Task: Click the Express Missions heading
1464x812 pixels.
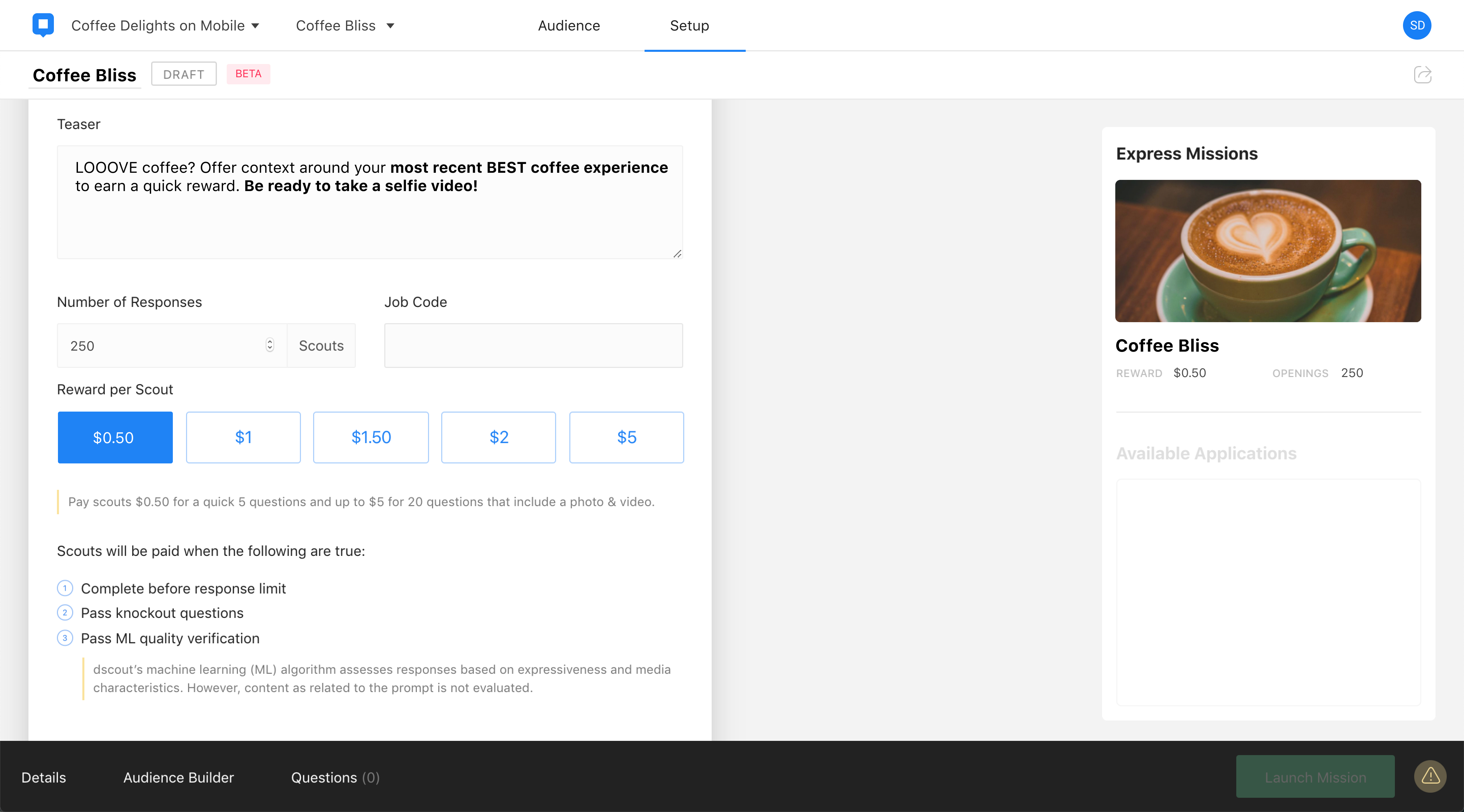Action: 1187,153
